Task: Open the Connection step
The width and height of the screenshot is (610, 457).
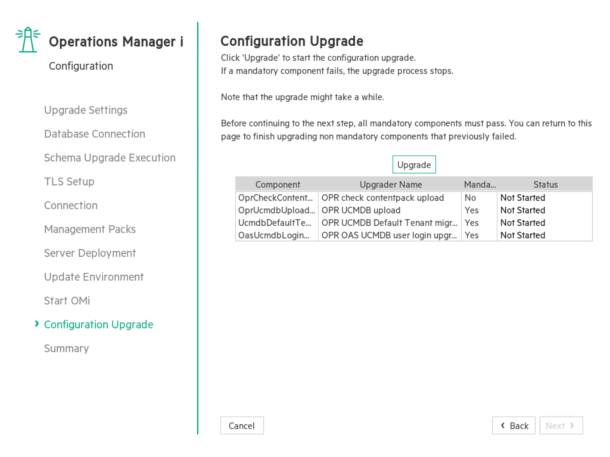Action: pyautogui.click(x=71, y=205)
